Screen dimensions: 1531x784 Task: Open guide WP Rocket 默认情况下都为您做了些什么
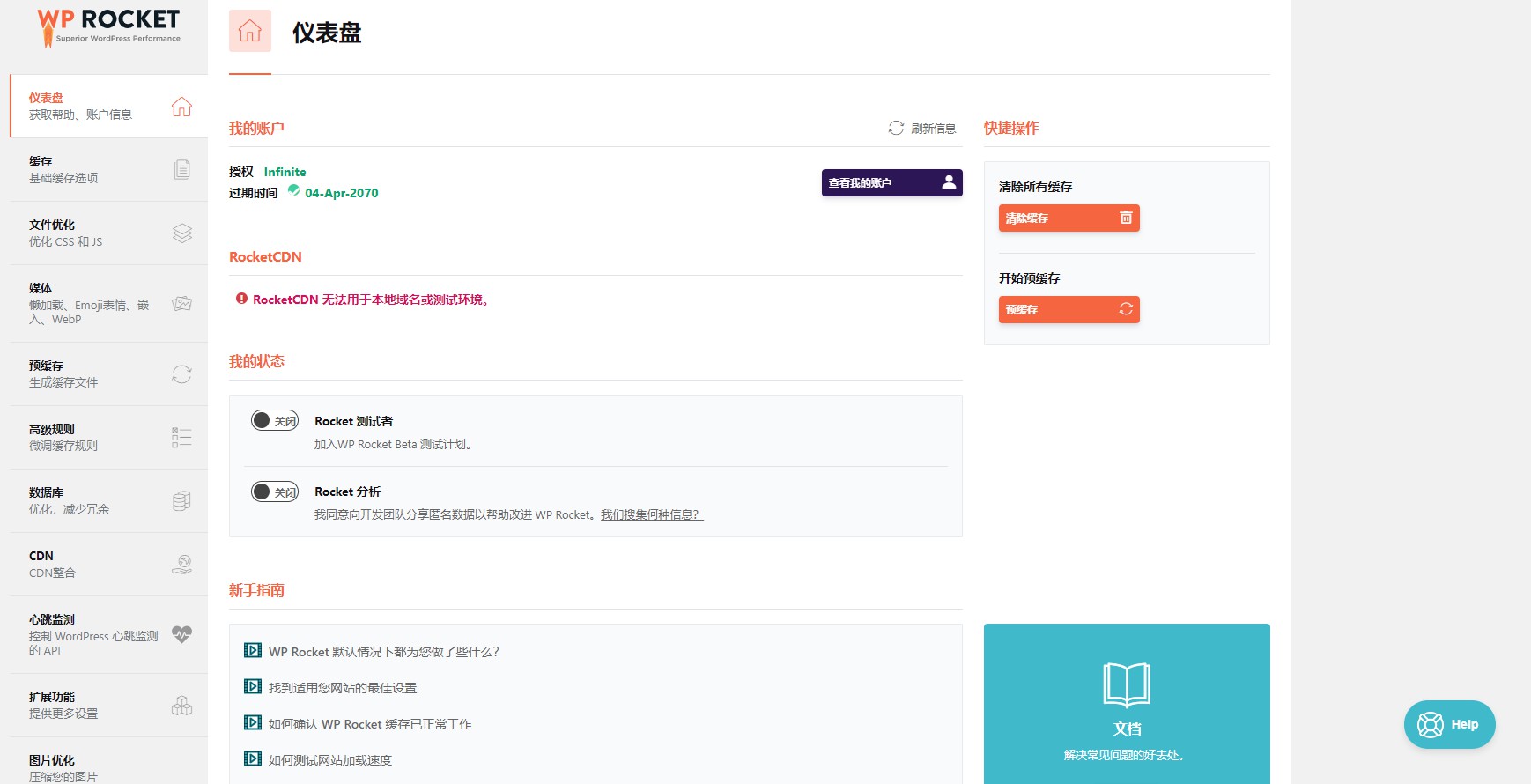(383, 652)
